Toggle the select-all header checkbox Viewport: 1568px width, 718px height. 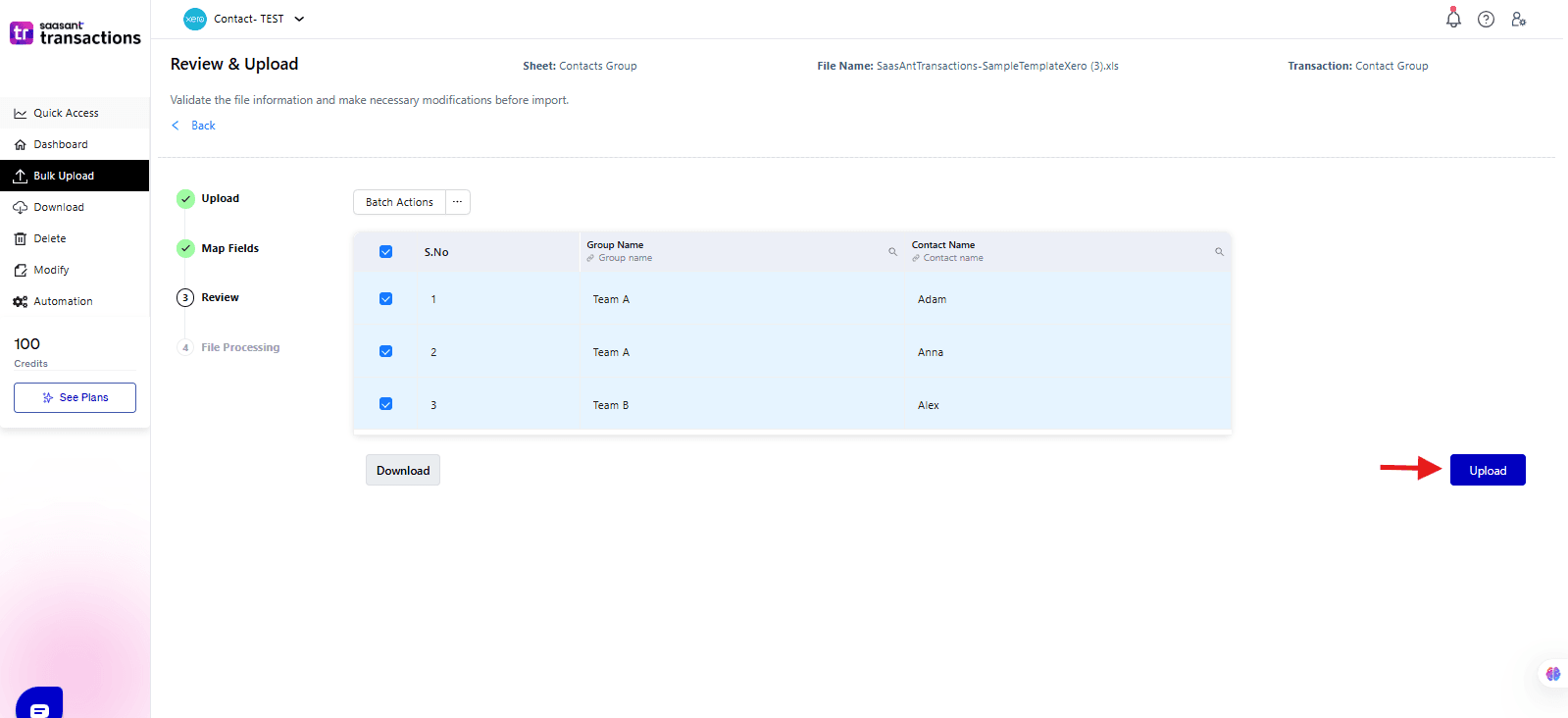(x=385, y=252)
